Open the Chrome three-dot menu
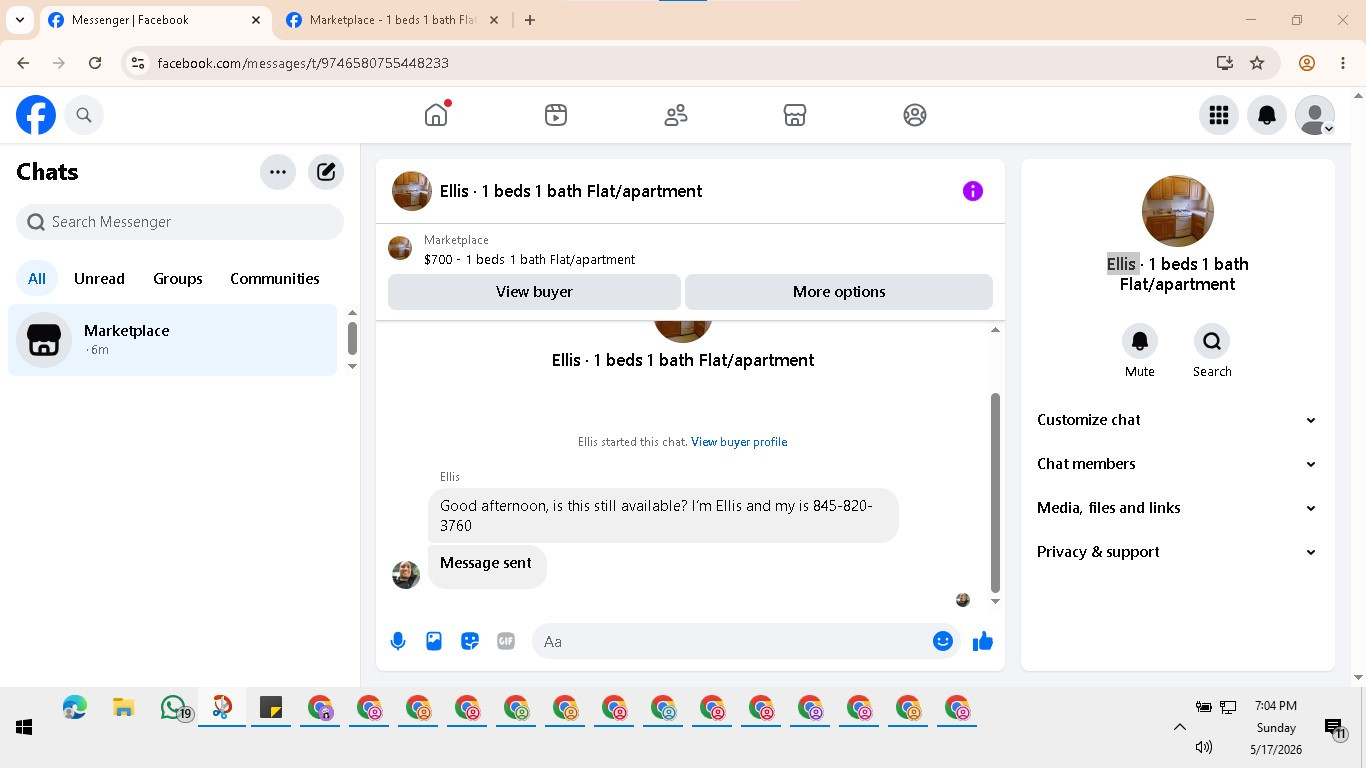1366x768 pixels. pos(1343,63)
